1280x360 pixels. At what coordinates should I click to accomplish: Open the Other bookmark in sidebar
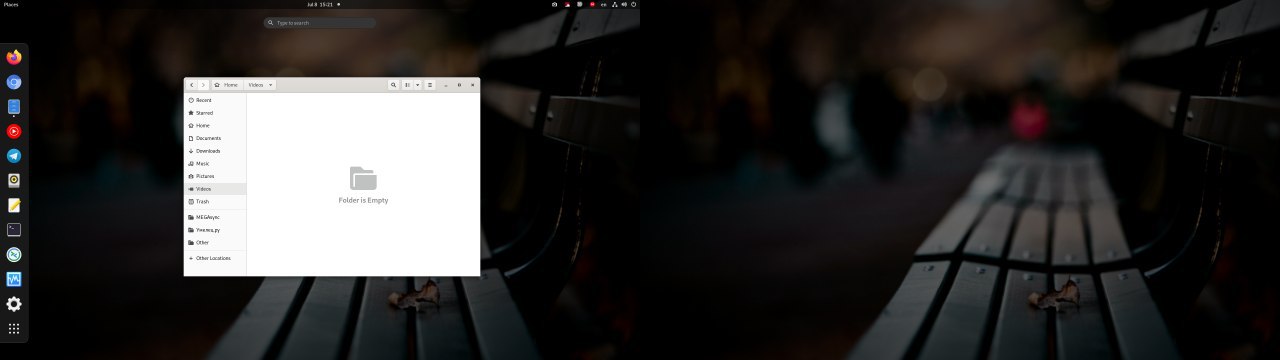(215, 242)
